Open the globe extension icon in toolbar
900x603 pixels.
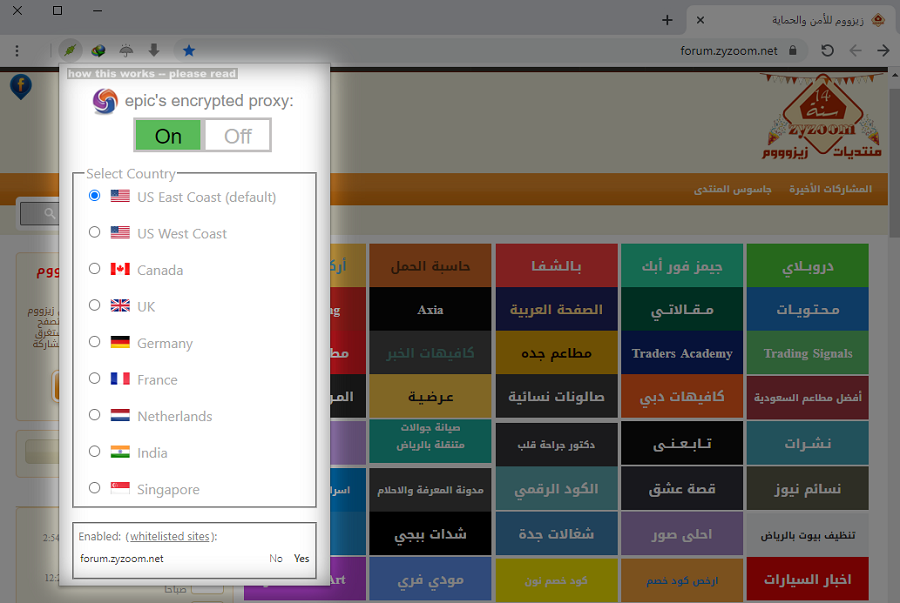[x=98, y=50]
